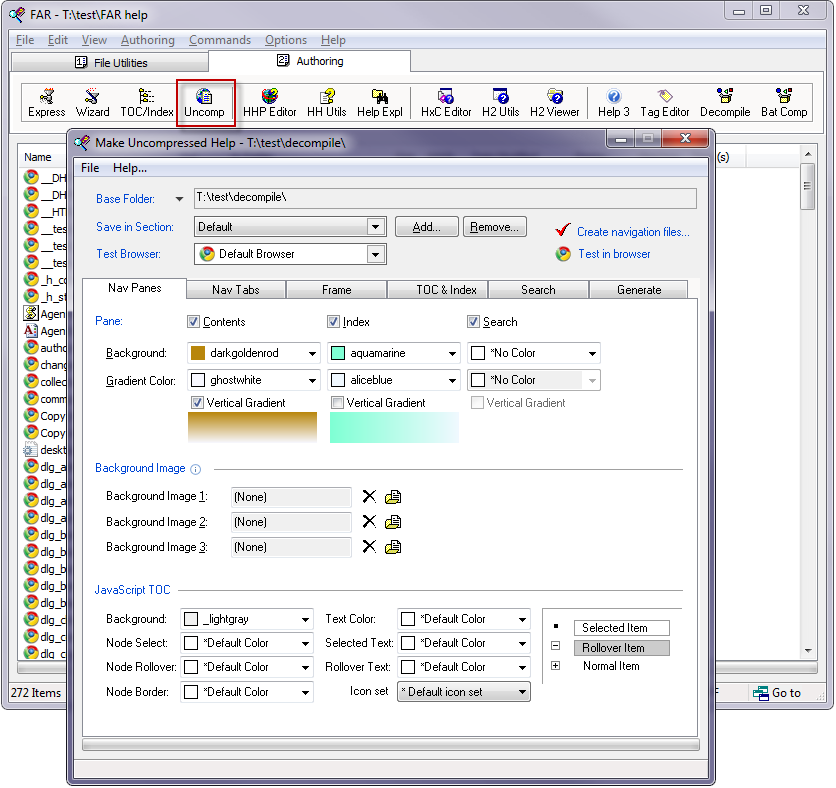836x788 pixels.
Task: Open the Icon set dropdown
Action: pos(521,692)
